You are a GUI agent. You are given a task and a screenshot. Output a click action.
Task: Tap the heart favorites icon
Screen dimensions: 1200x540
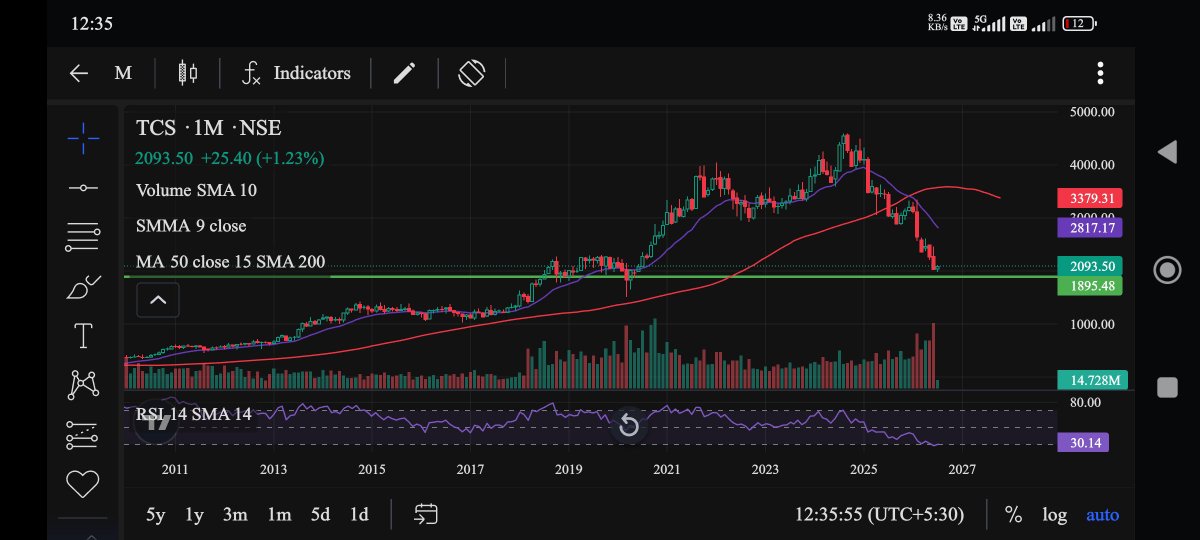pyautogui.click(x=83, y=484)
